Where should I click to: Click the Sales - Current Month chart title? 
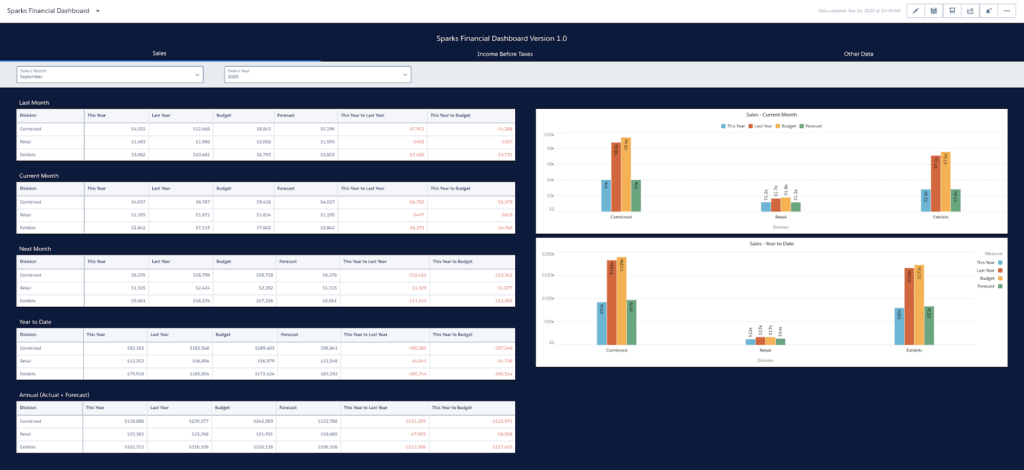coord(771,114)
